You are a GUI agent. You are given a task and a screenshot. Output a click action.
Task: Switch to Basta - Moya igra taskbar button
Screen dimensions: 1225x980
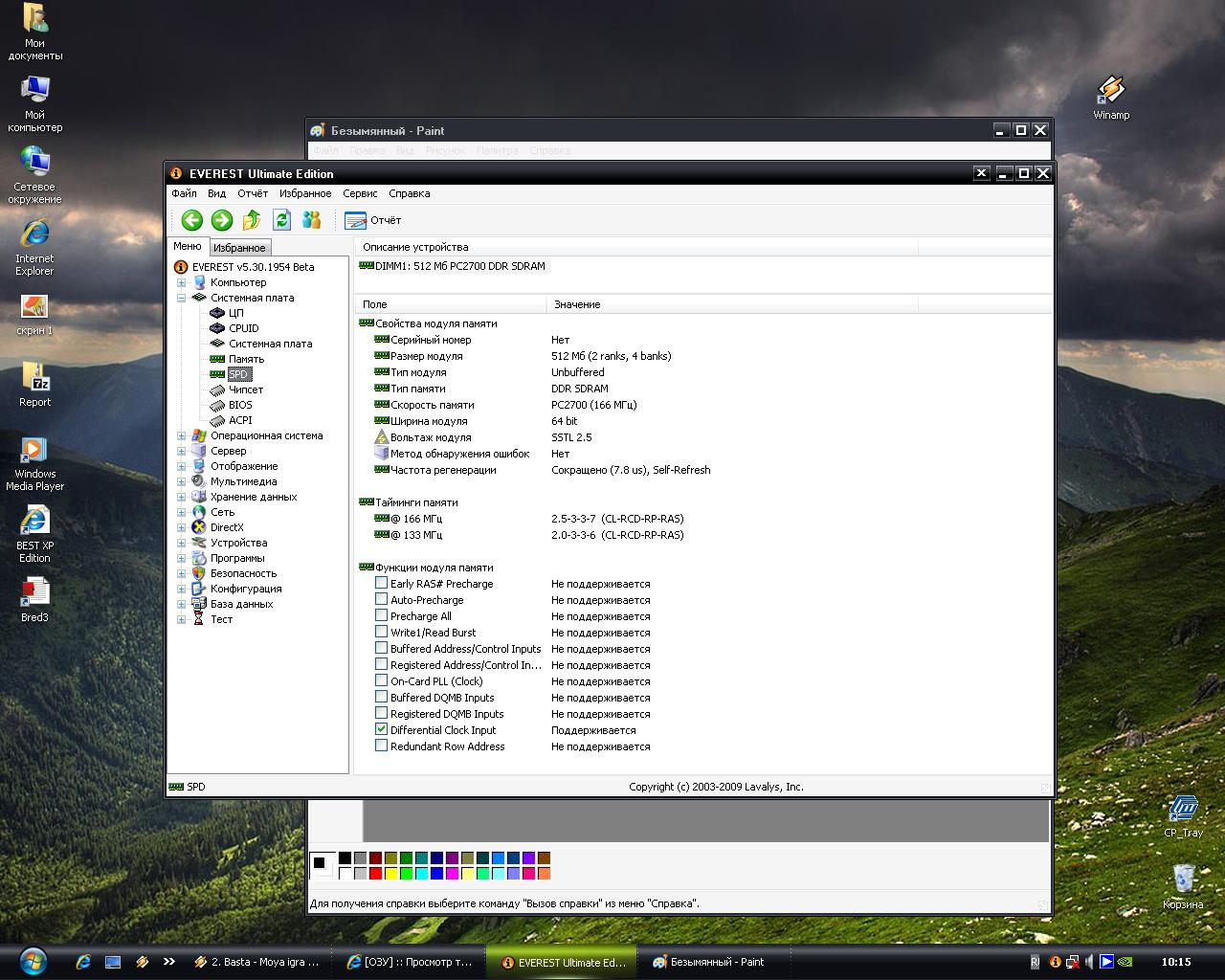[x=256, y=962]
